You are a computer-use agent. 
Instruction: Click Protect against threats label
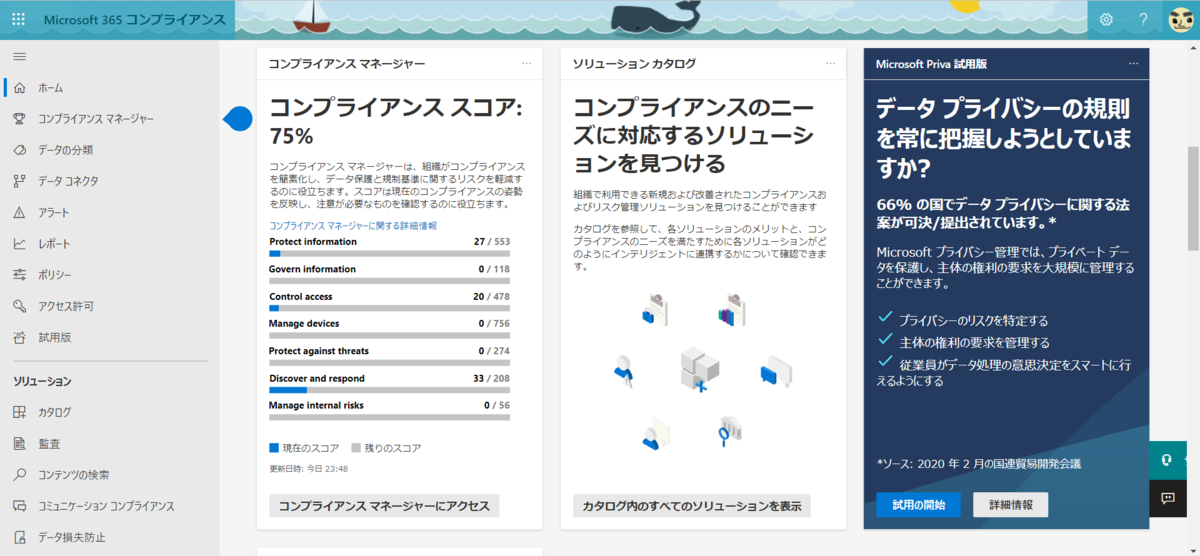click(x=319, y=351)
